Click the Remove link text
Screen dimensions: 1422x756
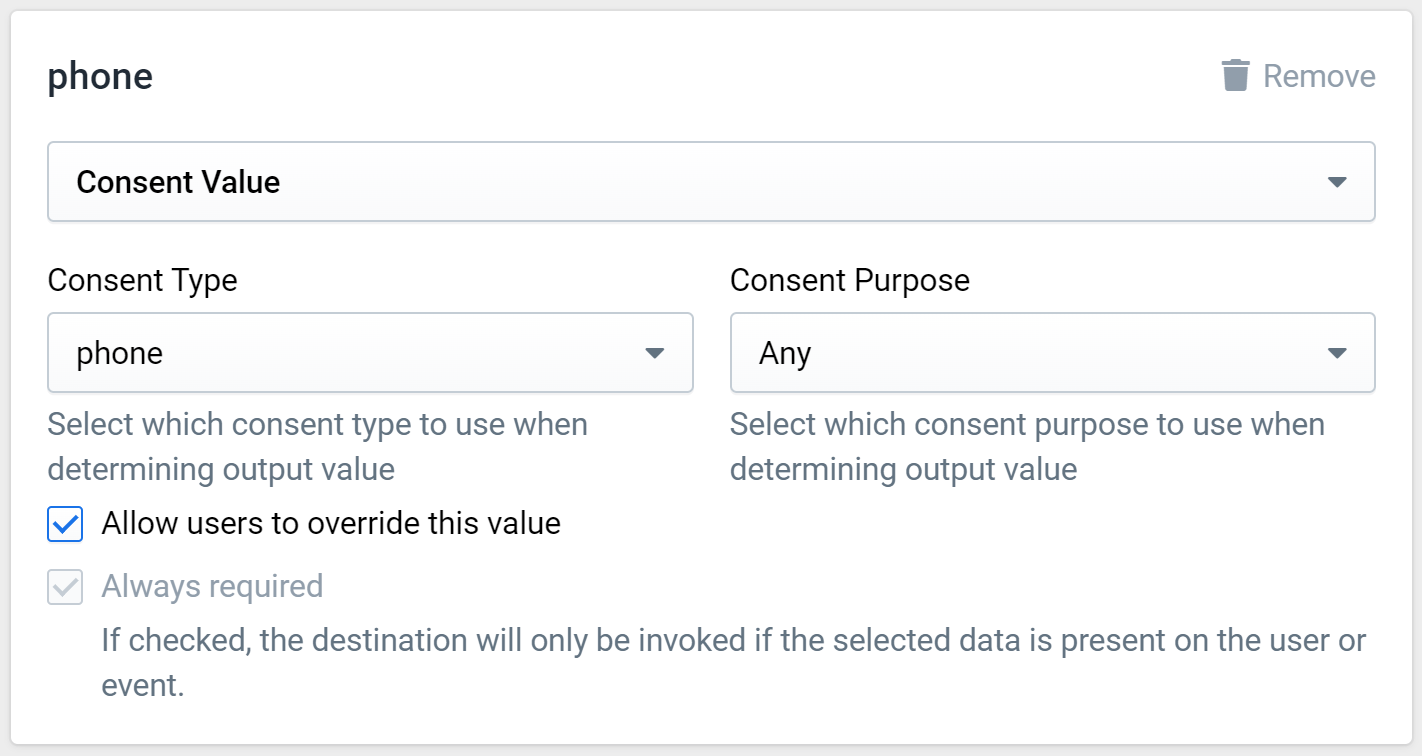point(1319,76)
